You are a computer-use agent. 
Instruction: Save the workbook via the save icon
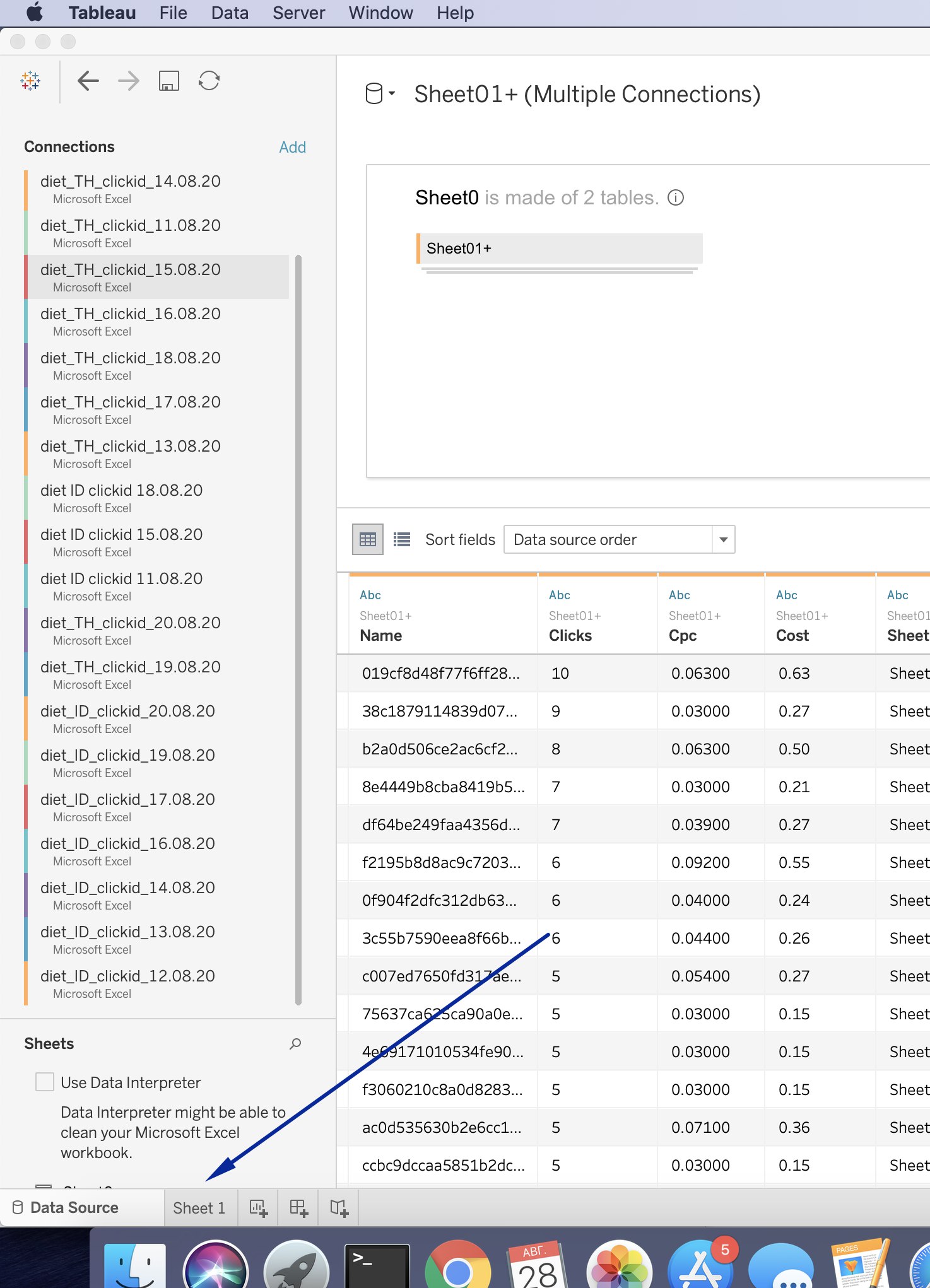coord(168,81)
